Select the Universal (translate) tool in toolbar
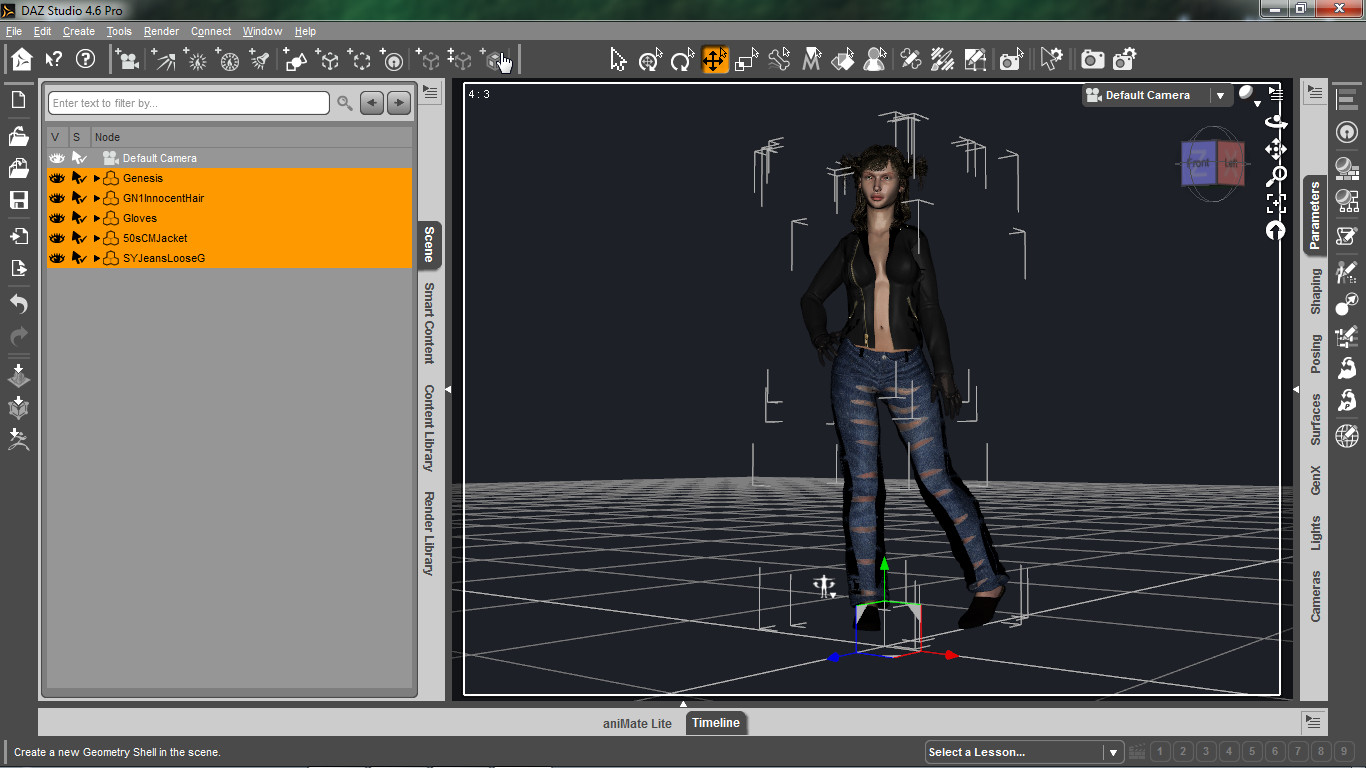Image resolution: width=1366 pixels, height=768 pixels. pos(715,60)
